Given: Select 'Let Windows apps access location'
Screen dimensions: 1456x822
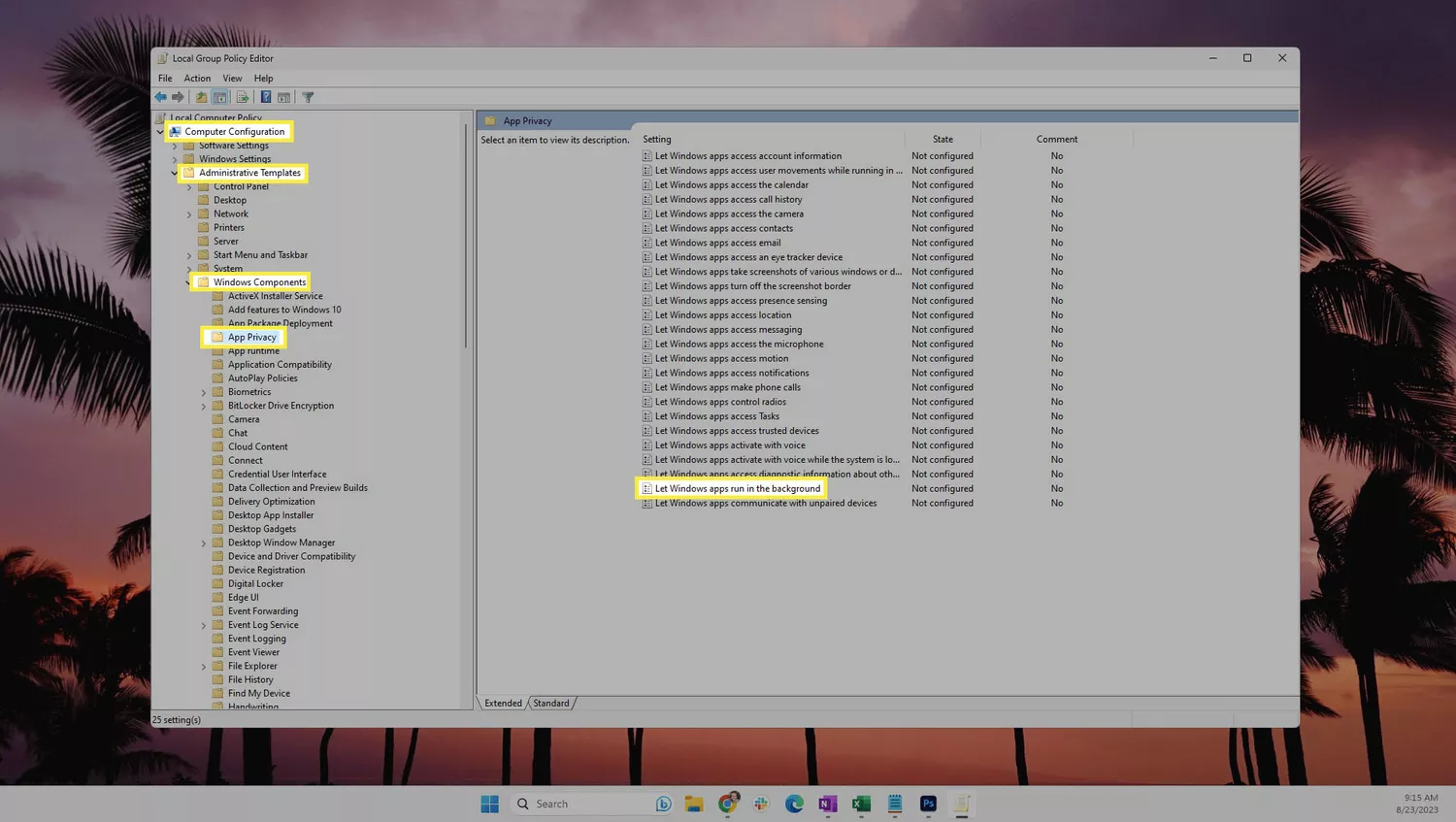Looking at the screenshot, I should (722, 315).
